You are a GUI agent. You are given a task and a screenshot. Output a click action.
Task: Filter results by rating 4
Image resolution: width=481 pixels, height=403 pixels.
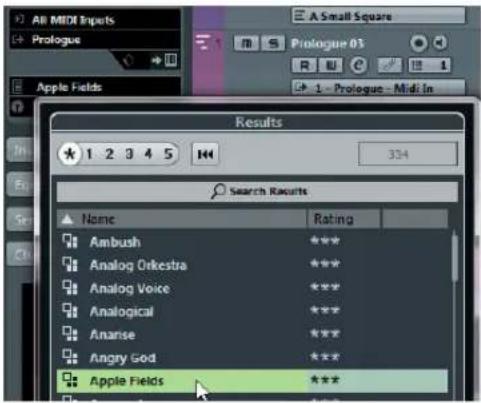coord(149,154)
